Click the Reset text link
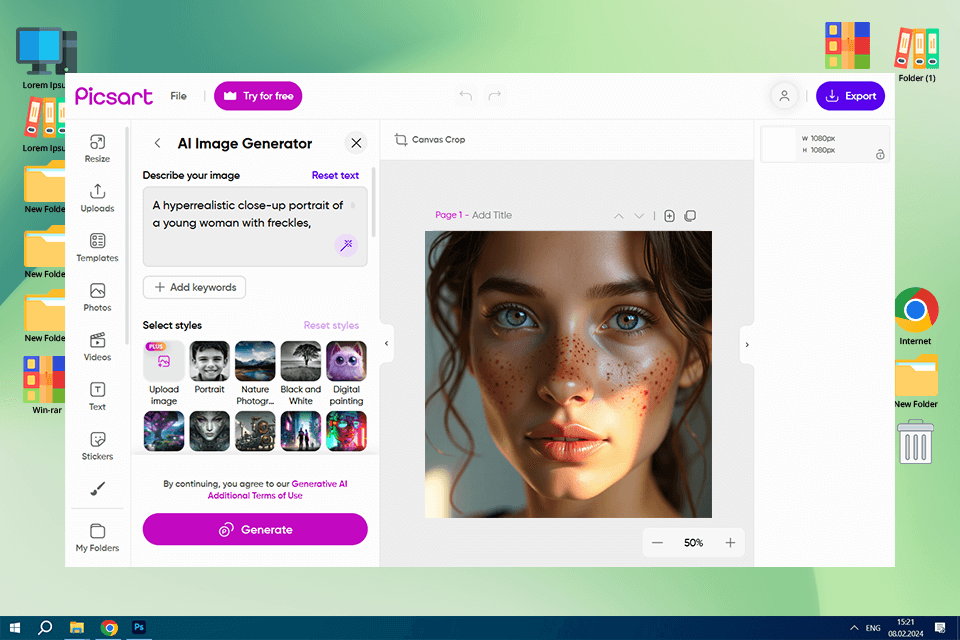This screenshot has width=960, height=640. [335, 175]
